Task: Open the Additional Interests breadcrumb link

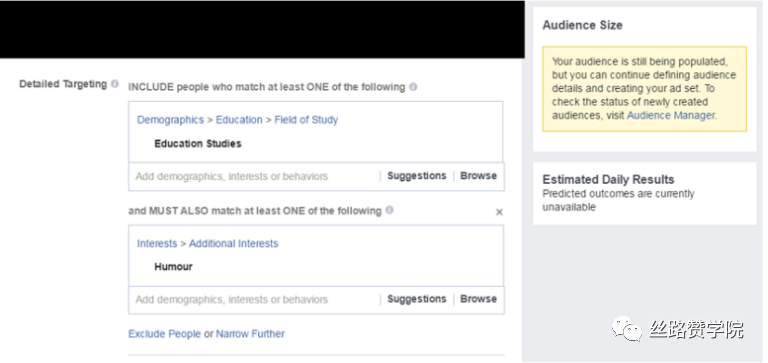Action: click(234, 243)
